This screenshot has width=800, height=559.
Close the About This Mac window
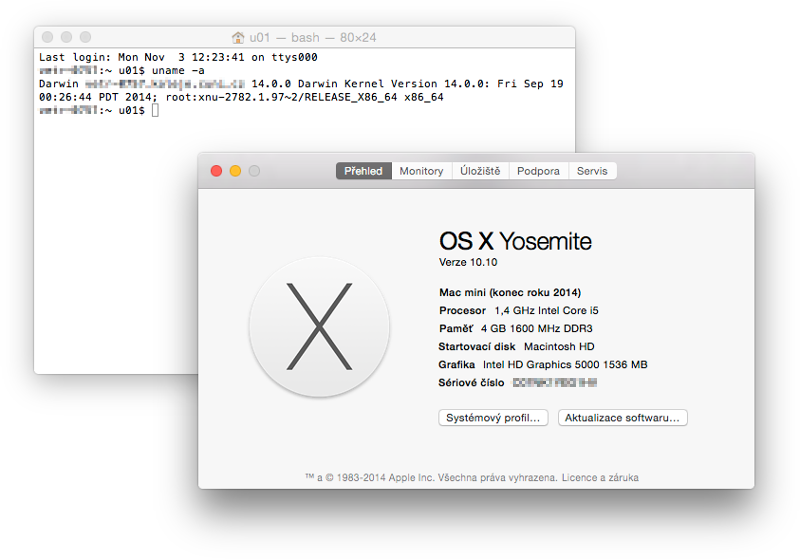click(216, 171)
